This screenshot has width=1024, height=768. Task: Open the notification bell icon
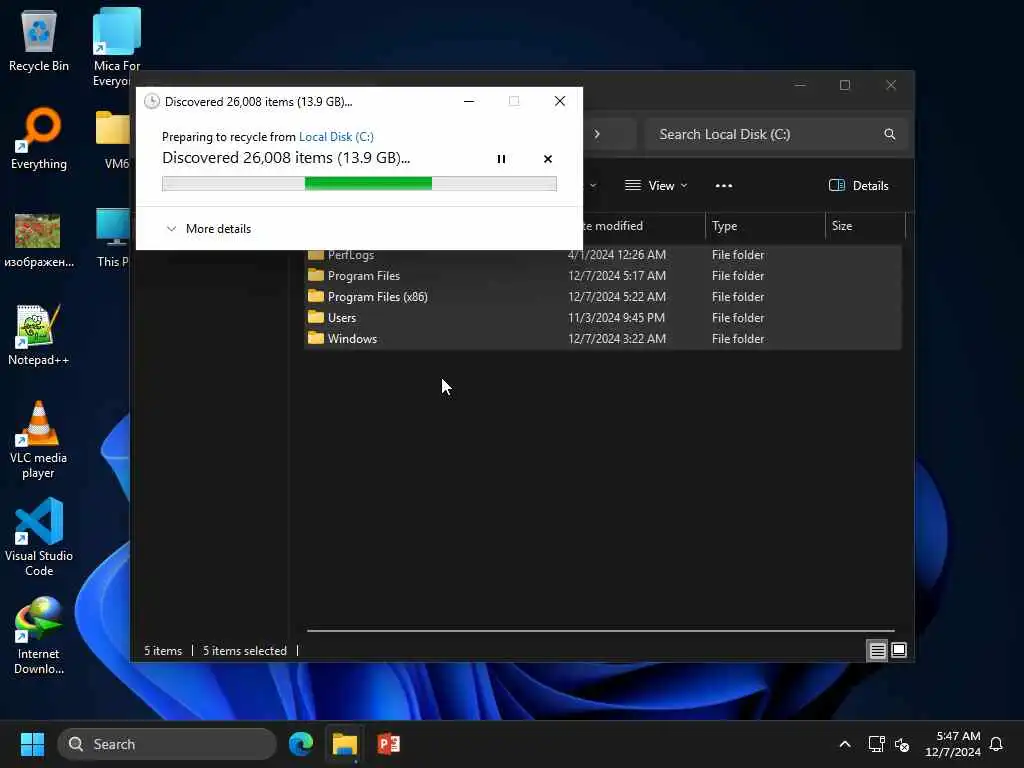(996, 744)
